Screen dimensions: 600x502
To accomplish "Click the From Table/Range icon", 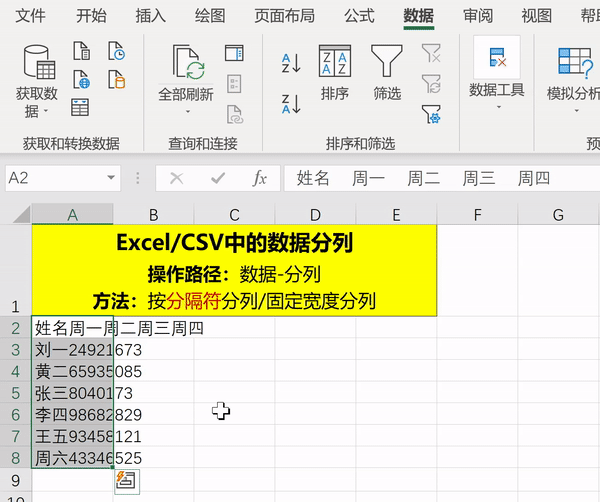I will click(x=80, y=107).
